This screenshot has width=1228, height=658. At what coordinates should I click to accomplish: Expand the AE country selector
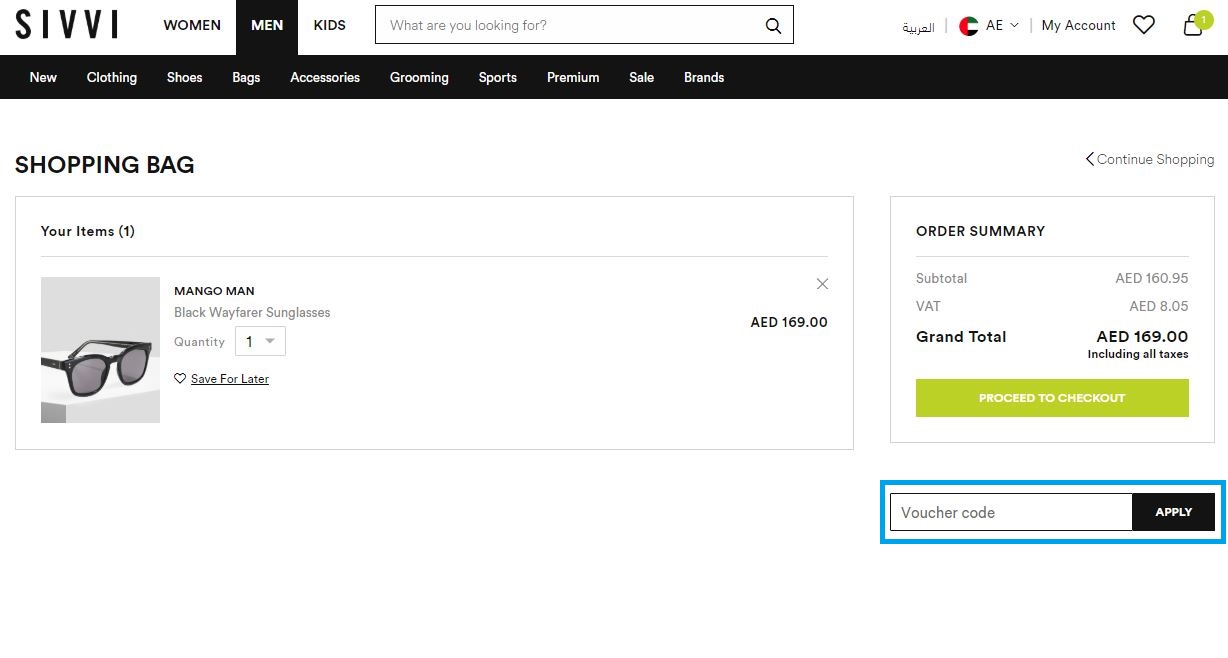click(x=1002, y=26)
